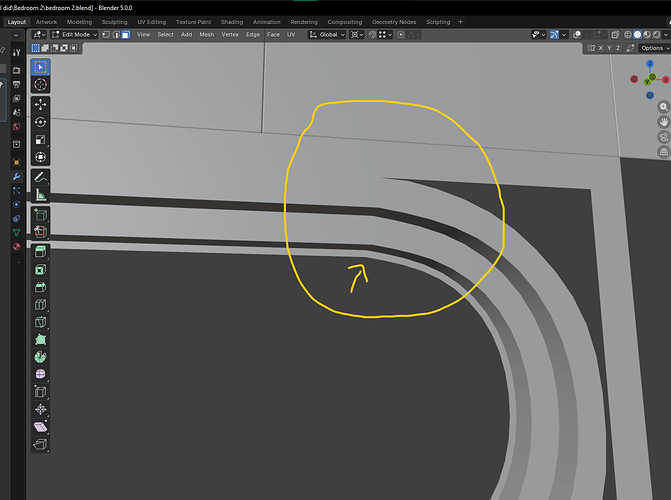Toggle Z axis mesh mirror
Image resolution: width=671 pixels, height=500 pixels.
[618, 48]
